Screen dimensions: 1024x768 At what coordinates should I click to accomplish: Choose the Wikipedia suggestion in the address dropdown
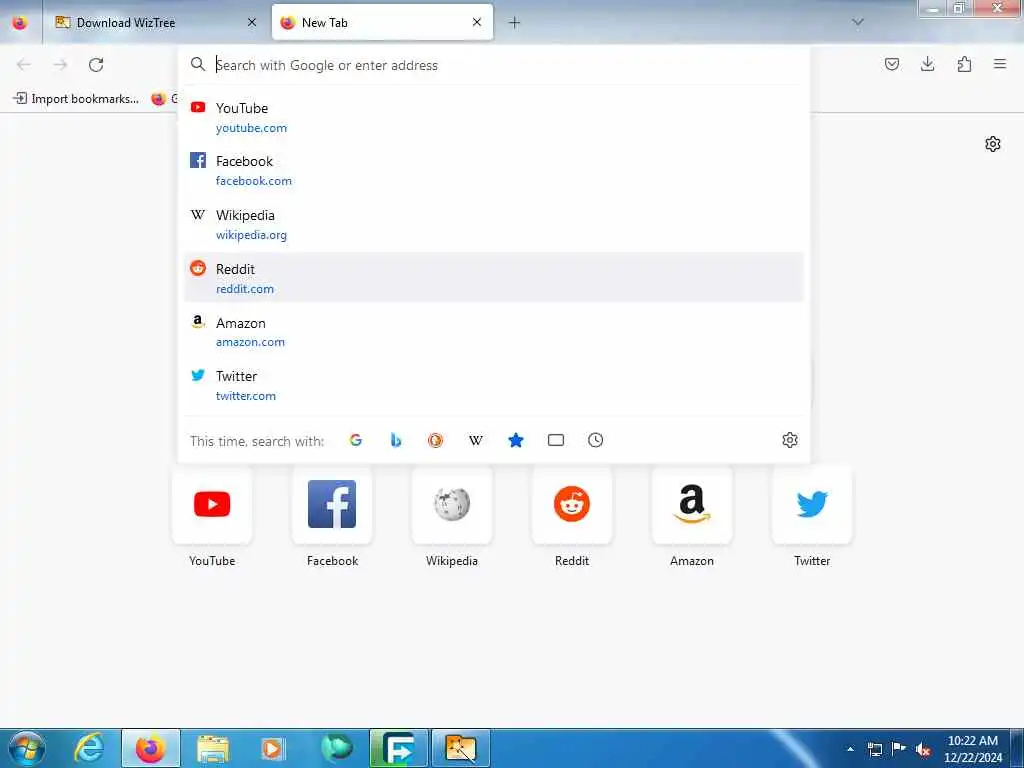(493, 224)
